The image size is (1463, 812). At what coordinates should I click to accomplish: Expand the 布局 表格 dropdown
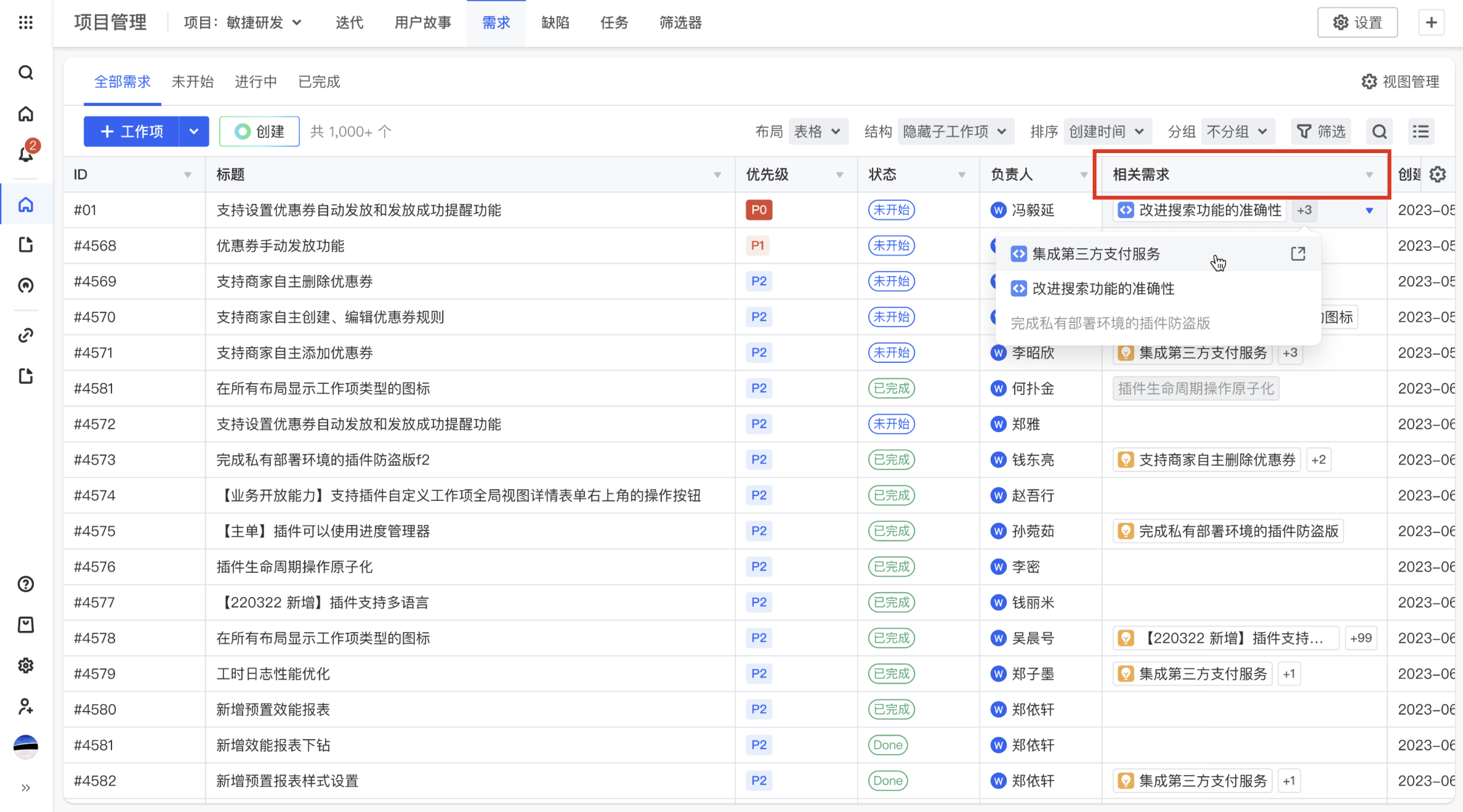click(817, 132)
